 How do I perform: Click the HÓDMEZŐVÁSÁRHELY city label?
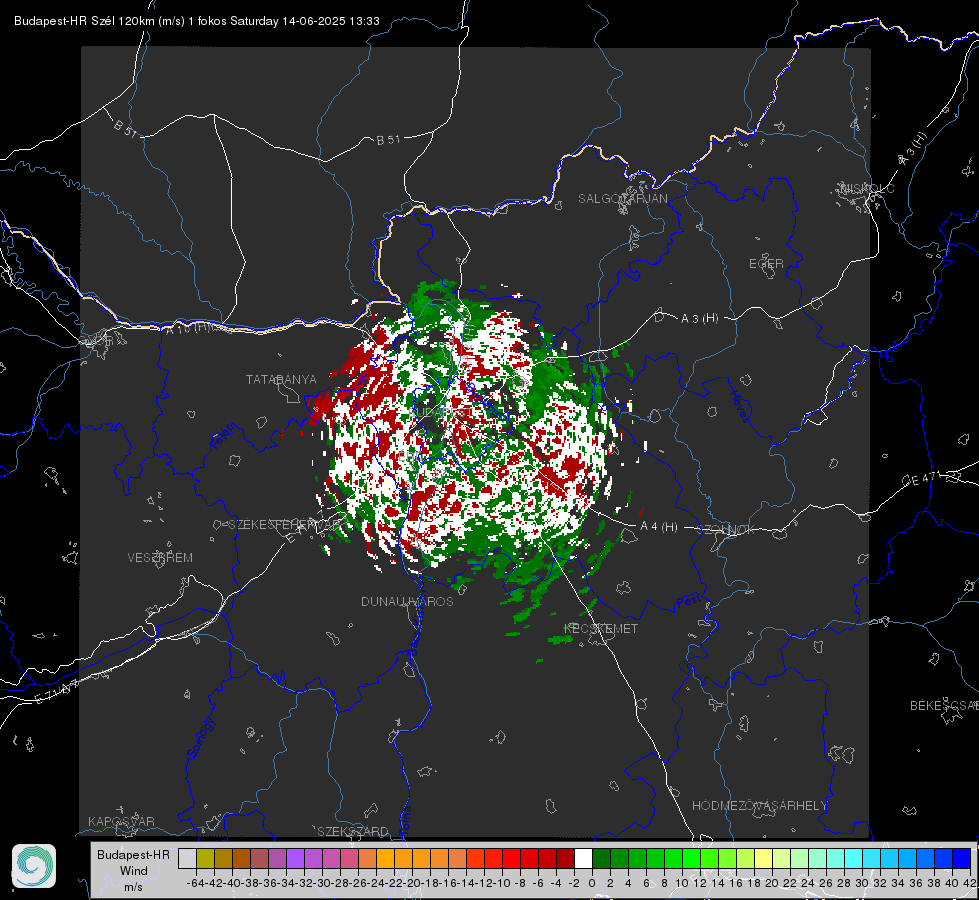(x=759, y=806)
